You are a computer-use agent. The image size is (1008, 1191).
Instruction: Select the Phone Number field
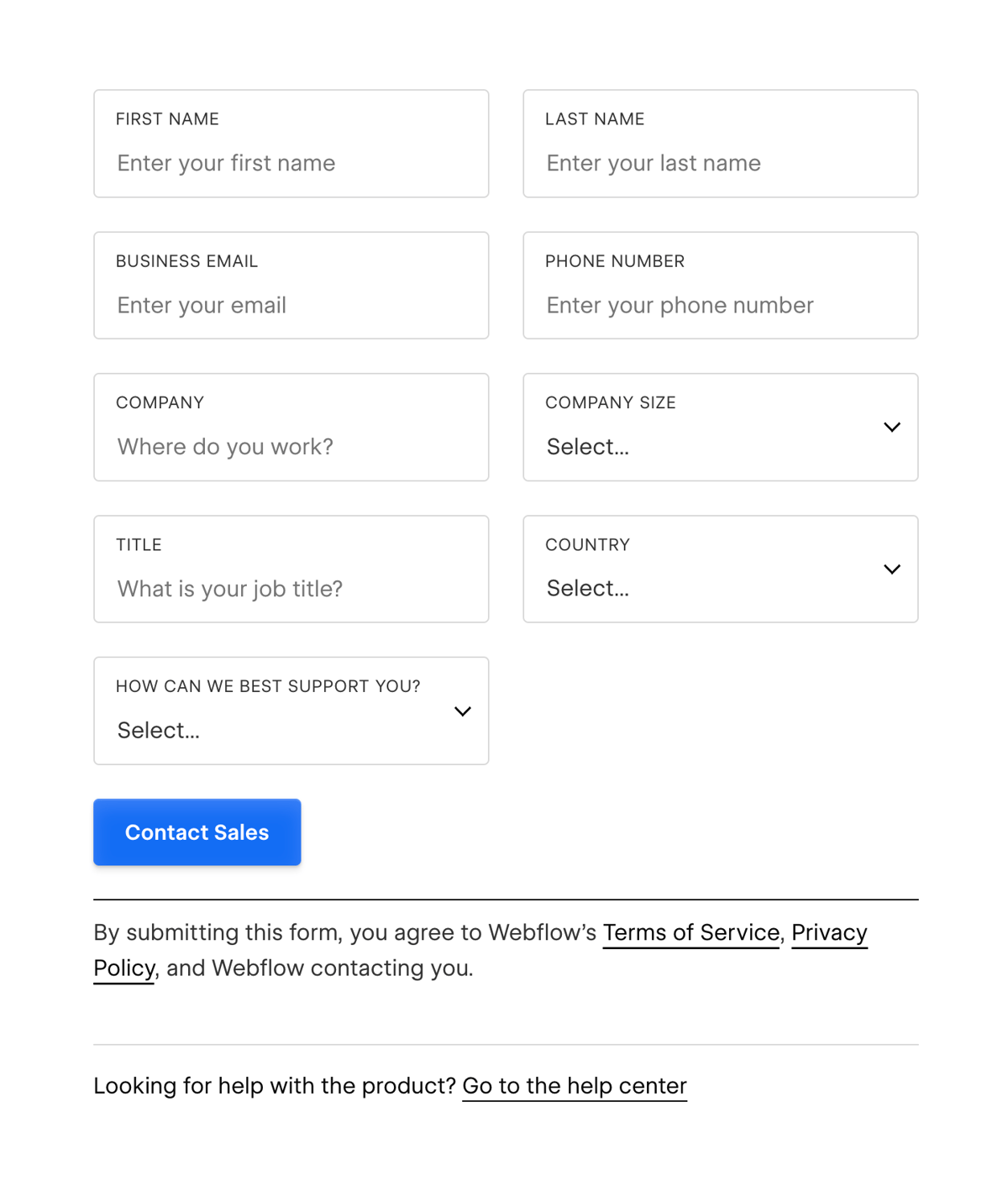pos(720,305)
